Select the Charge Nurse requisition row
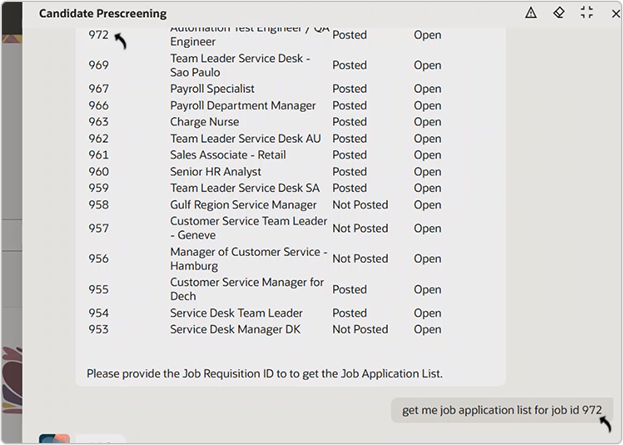623x445 pixels. tap(203, 122)
